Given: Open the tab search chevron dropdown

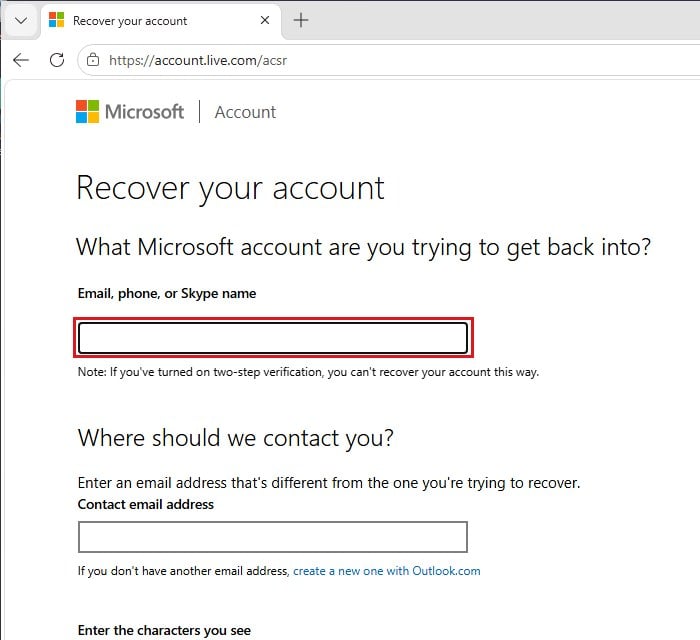Looking at the screenshot, I should [21, 21].
